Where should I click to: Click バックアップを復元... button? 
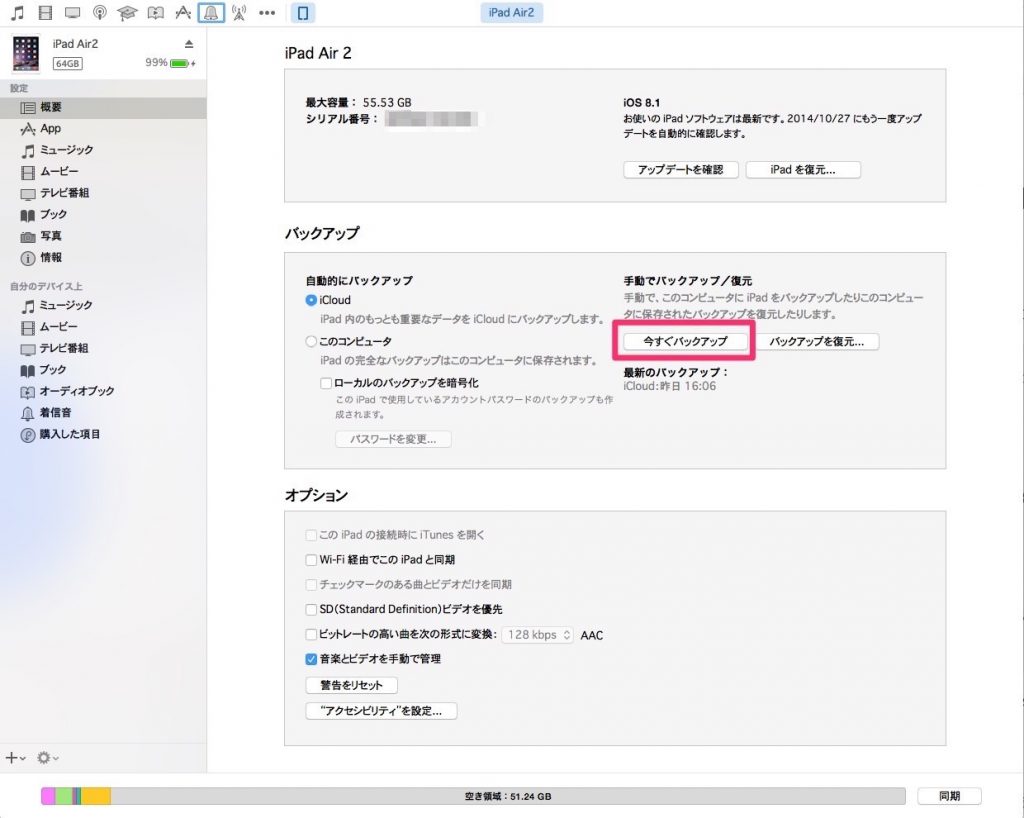[816, 341]
